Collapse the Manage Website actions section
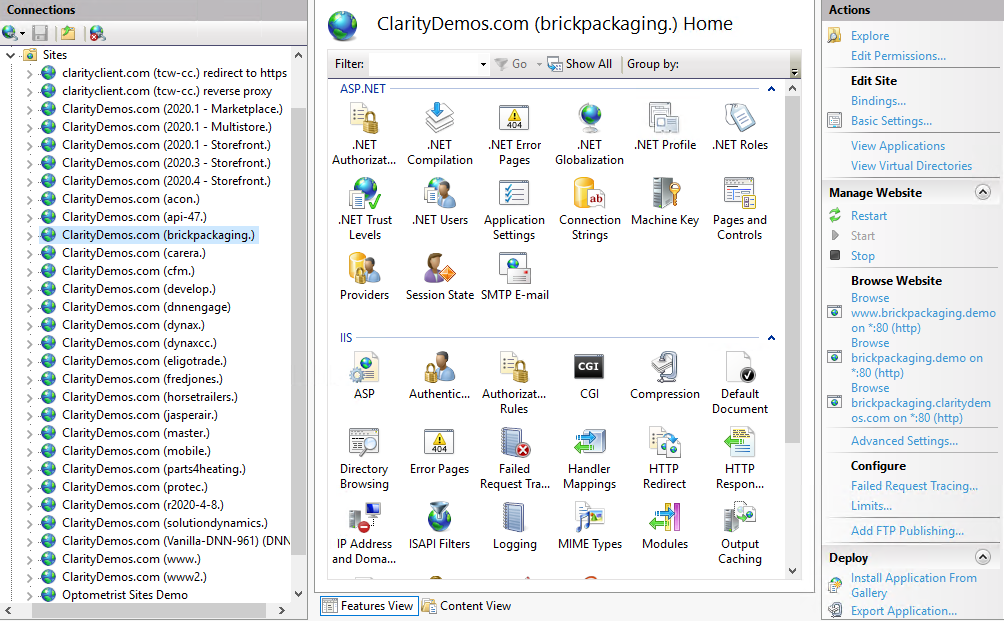The height and width of the screenshot is (622, 1004). (x=983, y=192)
